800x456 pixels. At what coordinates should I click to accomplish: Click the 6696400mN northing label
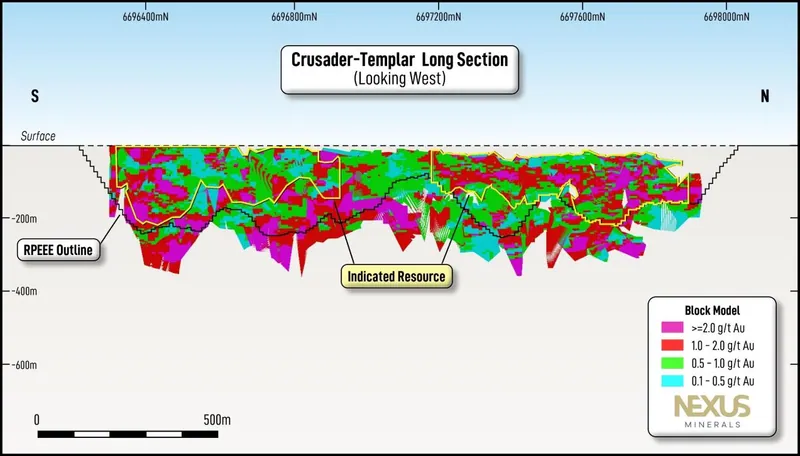[x=145, y=17]
